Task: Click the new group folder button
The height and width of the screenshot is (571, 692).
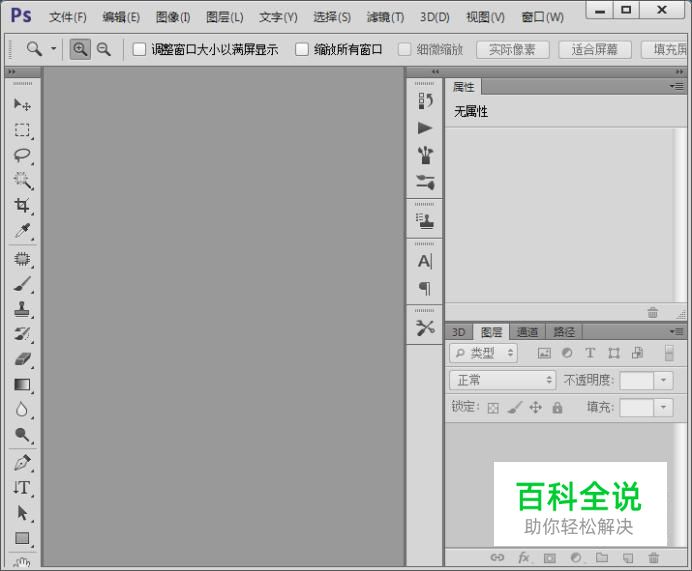Action: tap(602, 558)
